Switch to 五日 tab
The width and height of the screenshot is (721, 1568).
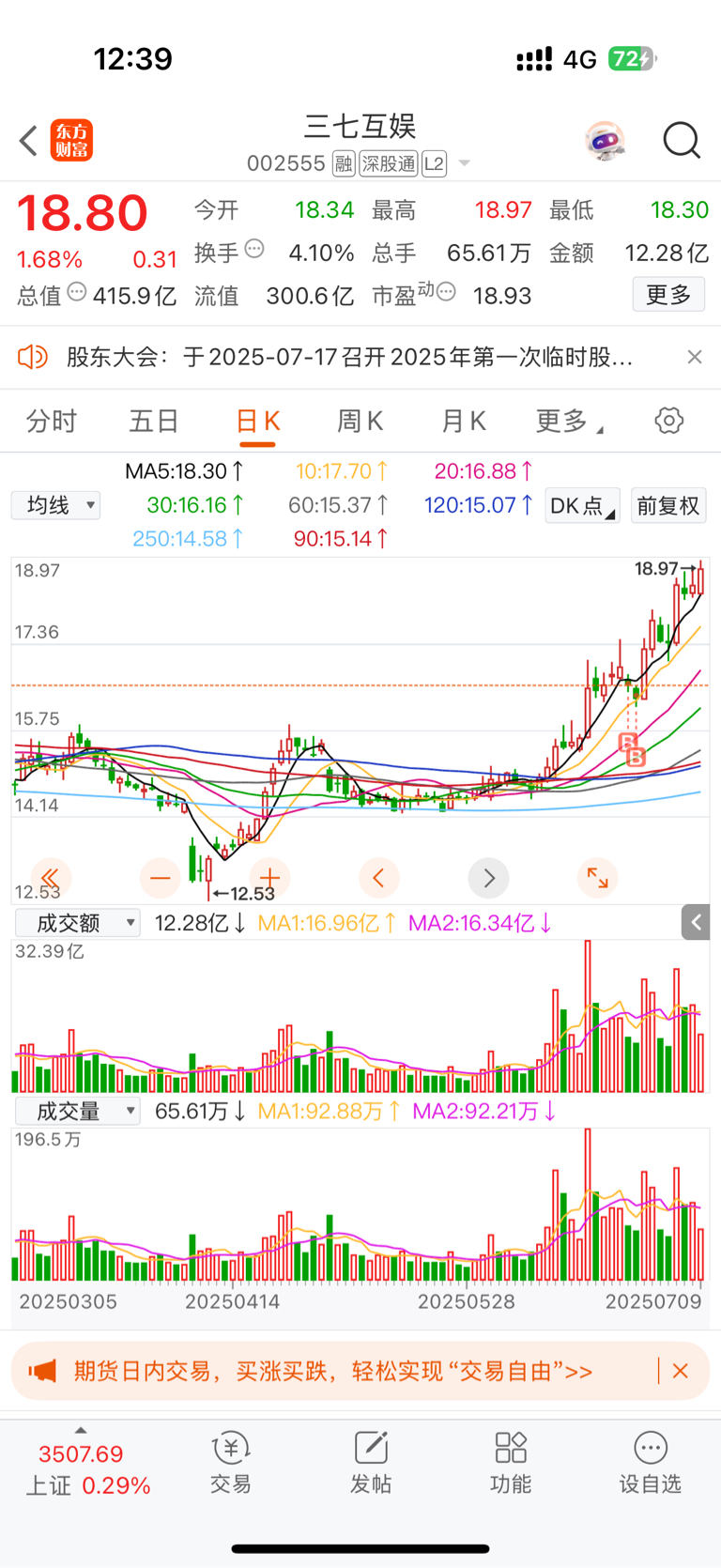click(x=154, y=421)
